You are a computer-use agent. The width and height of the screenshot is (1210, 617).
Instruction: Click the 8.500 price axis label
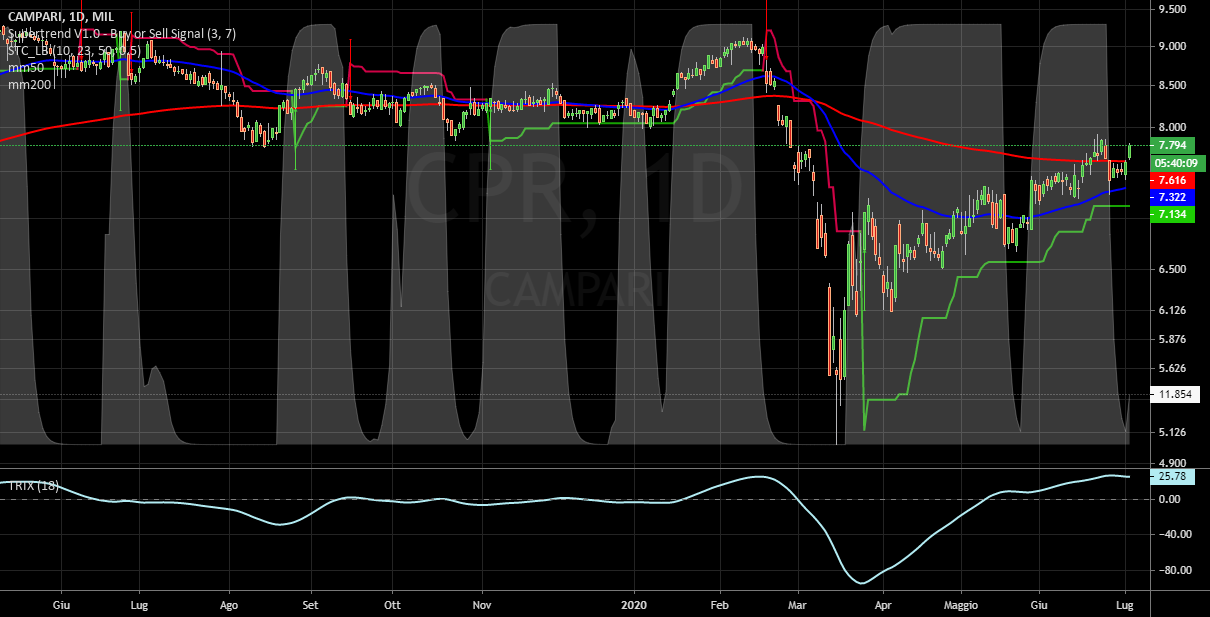click(x=1171, y=86)
